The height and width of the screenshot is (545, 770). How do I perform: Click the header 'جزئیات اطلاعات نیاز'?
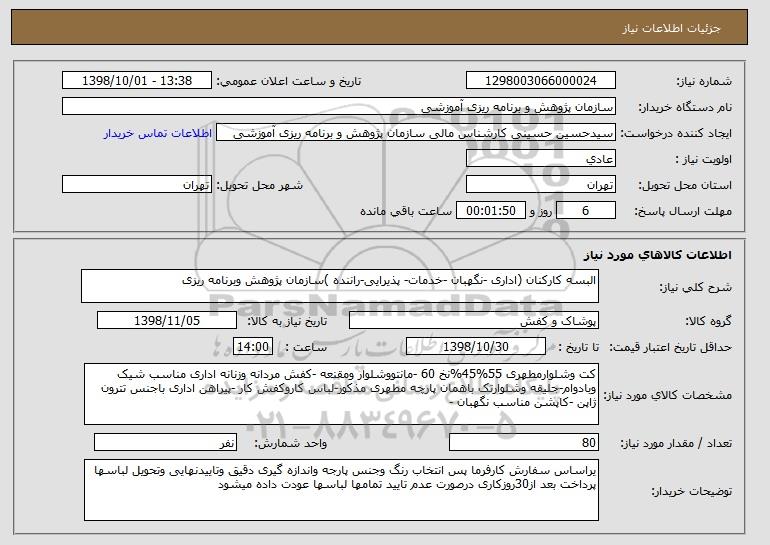point(671,28)
